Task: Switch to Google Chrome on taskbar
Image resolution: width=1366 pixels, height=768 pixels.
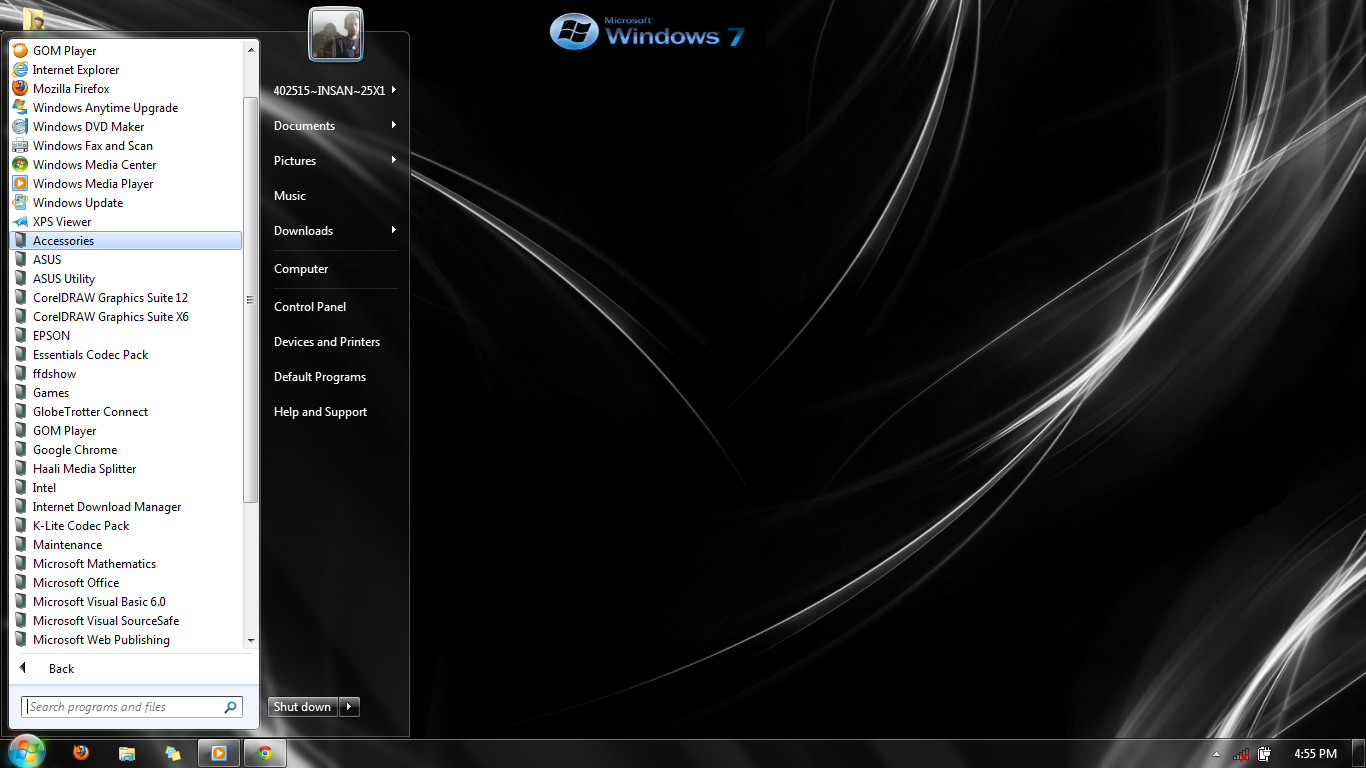Action: click(265, 753)
